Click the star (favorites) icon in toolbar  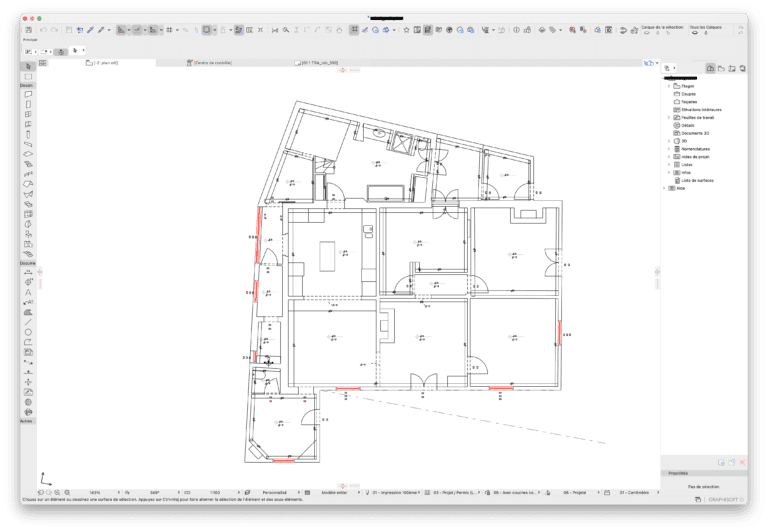coord(406,30)
